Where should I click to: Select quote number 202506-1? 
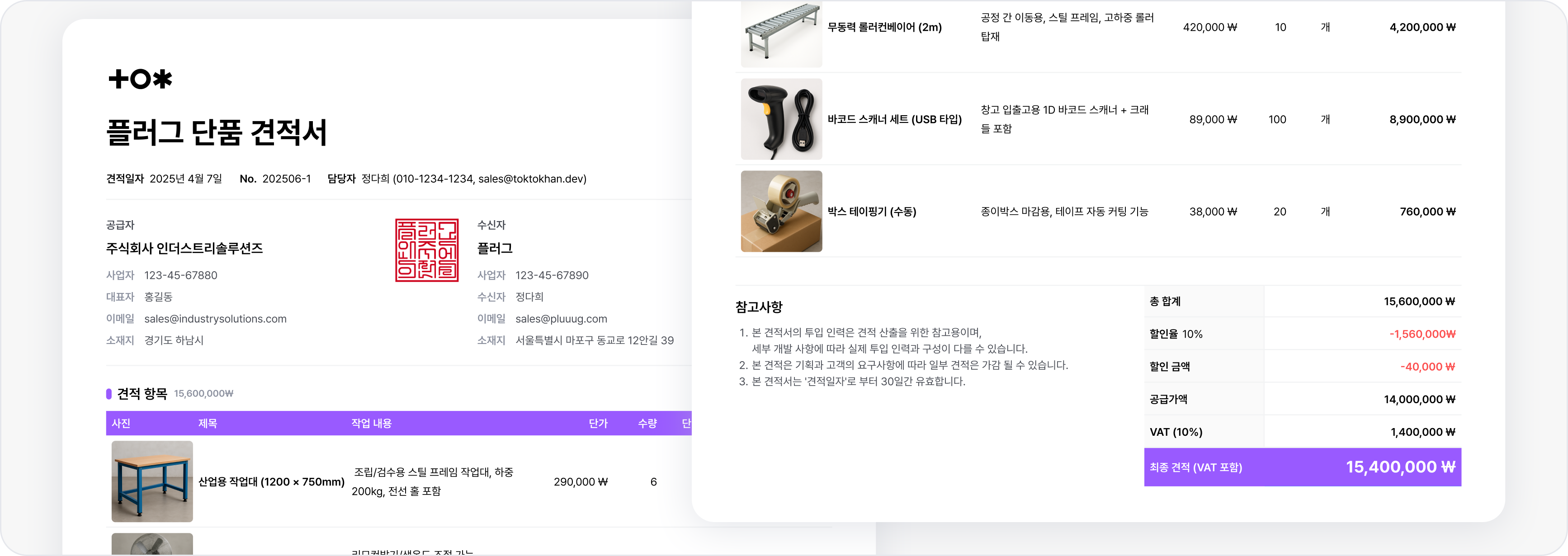tap(287, 179)
